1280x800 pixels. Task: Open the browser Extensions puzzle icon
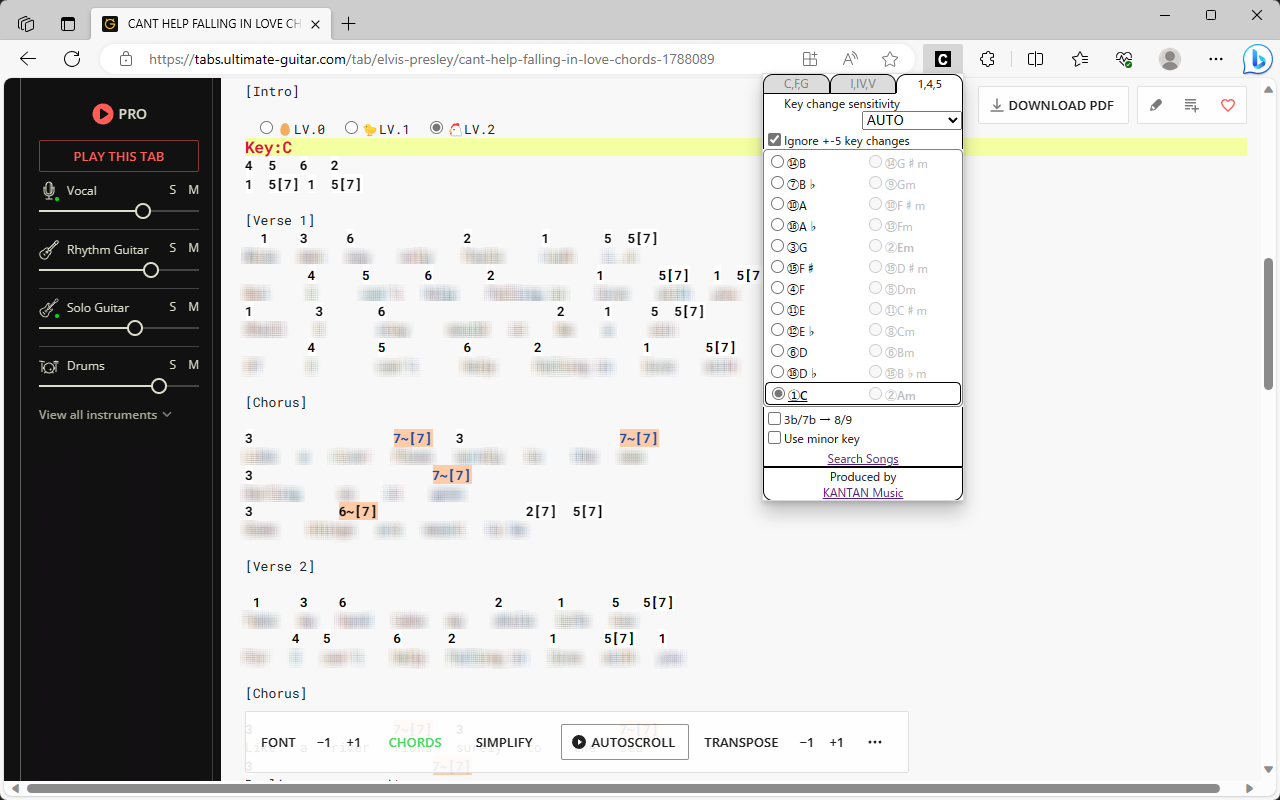pos(988,59)
